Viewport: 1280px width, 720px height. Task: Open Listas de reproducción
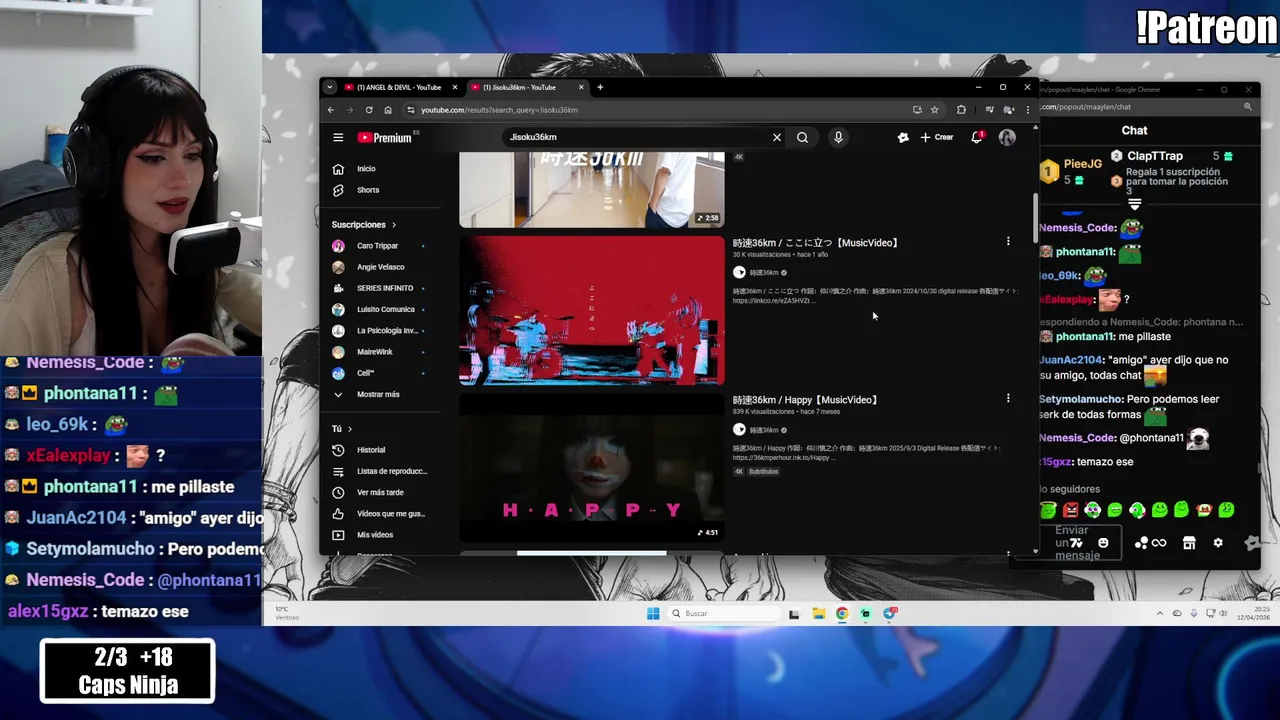(x=391, y=471)
